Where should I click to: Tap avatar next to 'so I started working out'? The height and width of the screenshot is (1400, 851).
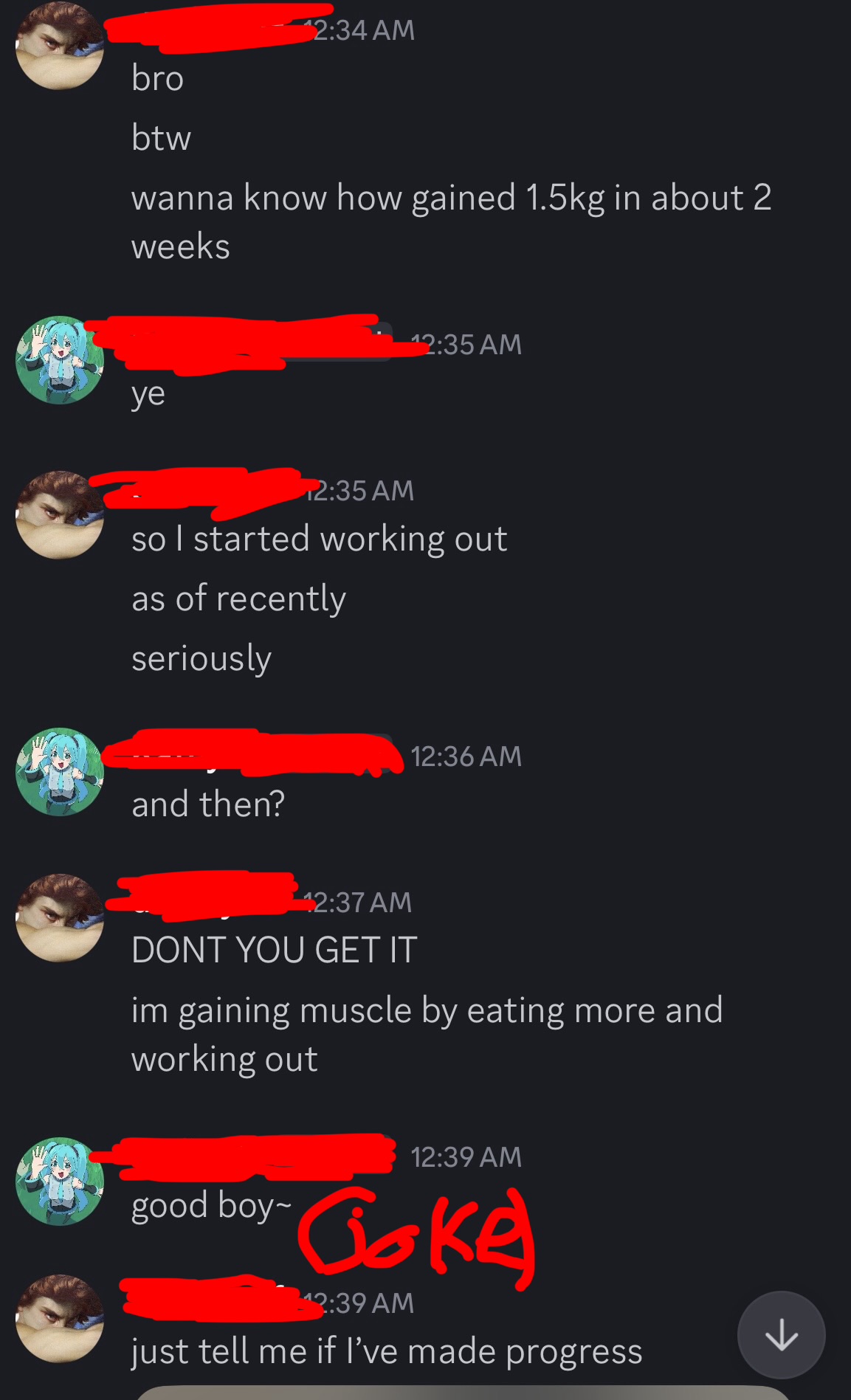(x=60, y=514)
